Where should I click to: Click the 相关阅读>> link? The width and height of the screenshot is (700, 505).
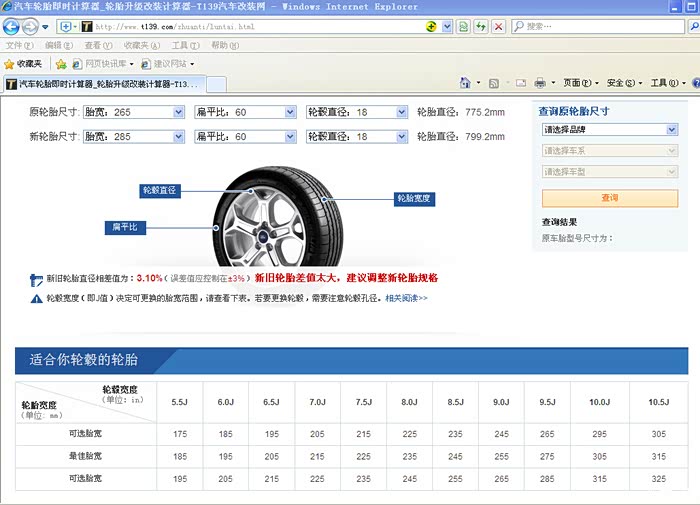pos(406,298)
